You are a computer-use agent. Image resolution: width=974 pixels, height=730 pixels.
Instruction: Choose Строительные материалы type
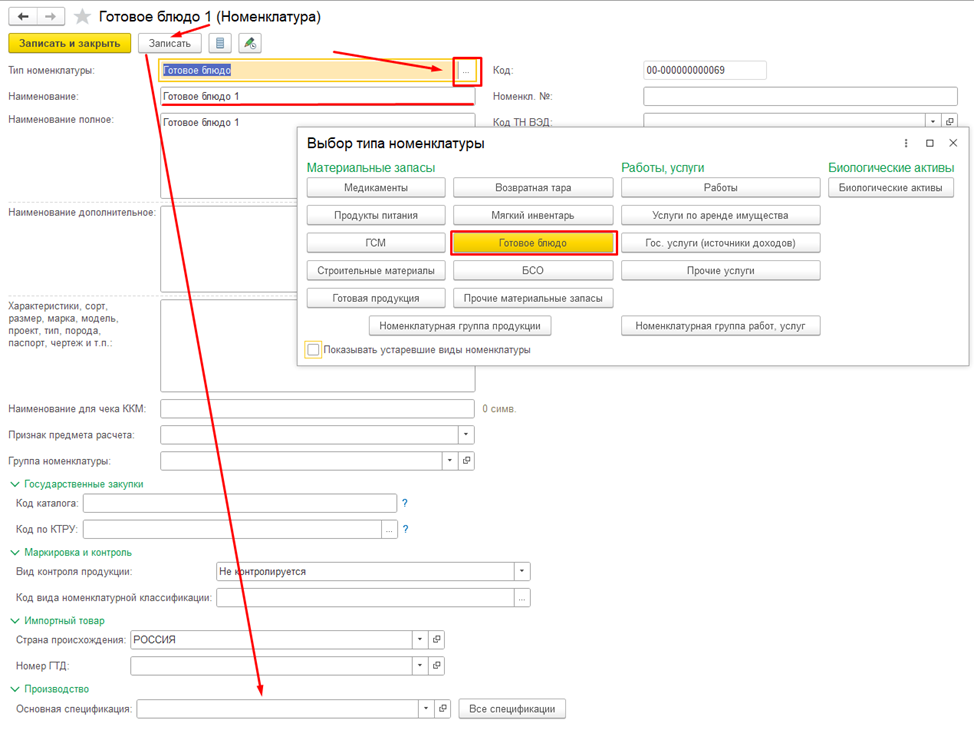pyautogui.click(x=376, y=270)
